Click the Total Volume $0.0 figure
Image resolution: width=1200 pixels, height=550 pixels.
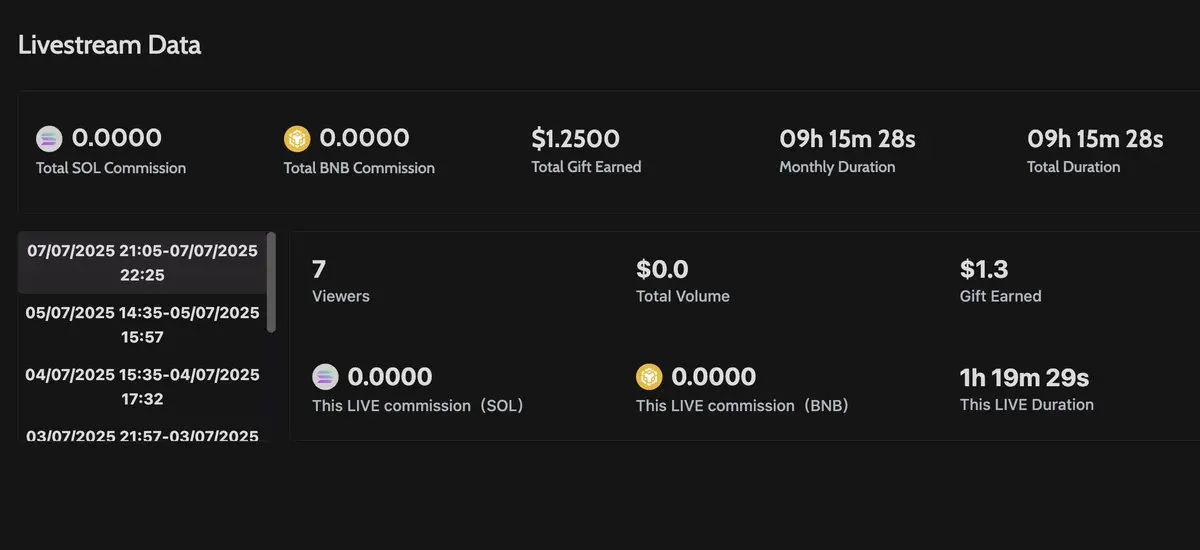[x=662, y=268]
